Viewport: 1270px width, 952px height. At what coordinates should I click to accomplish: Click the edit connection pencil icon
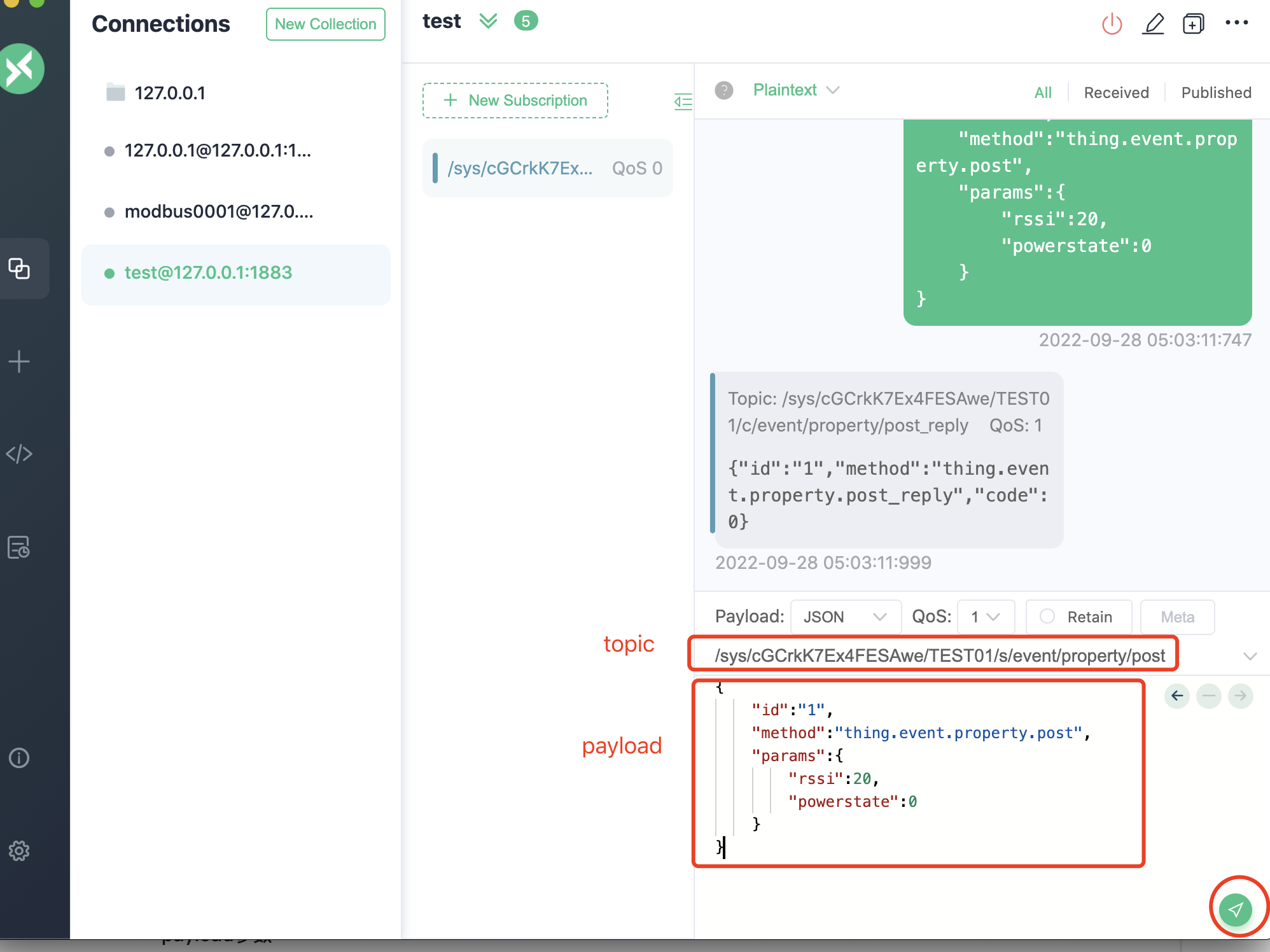point(1153,25)
